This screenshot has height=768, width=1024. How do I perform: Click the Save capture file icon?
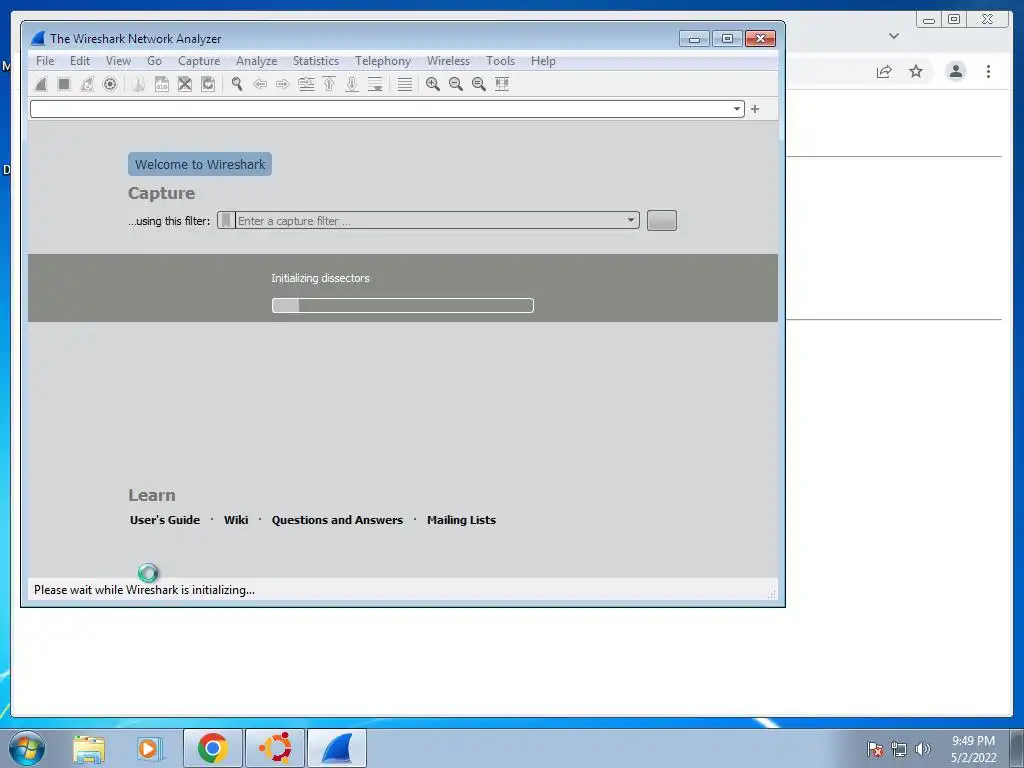161,84
